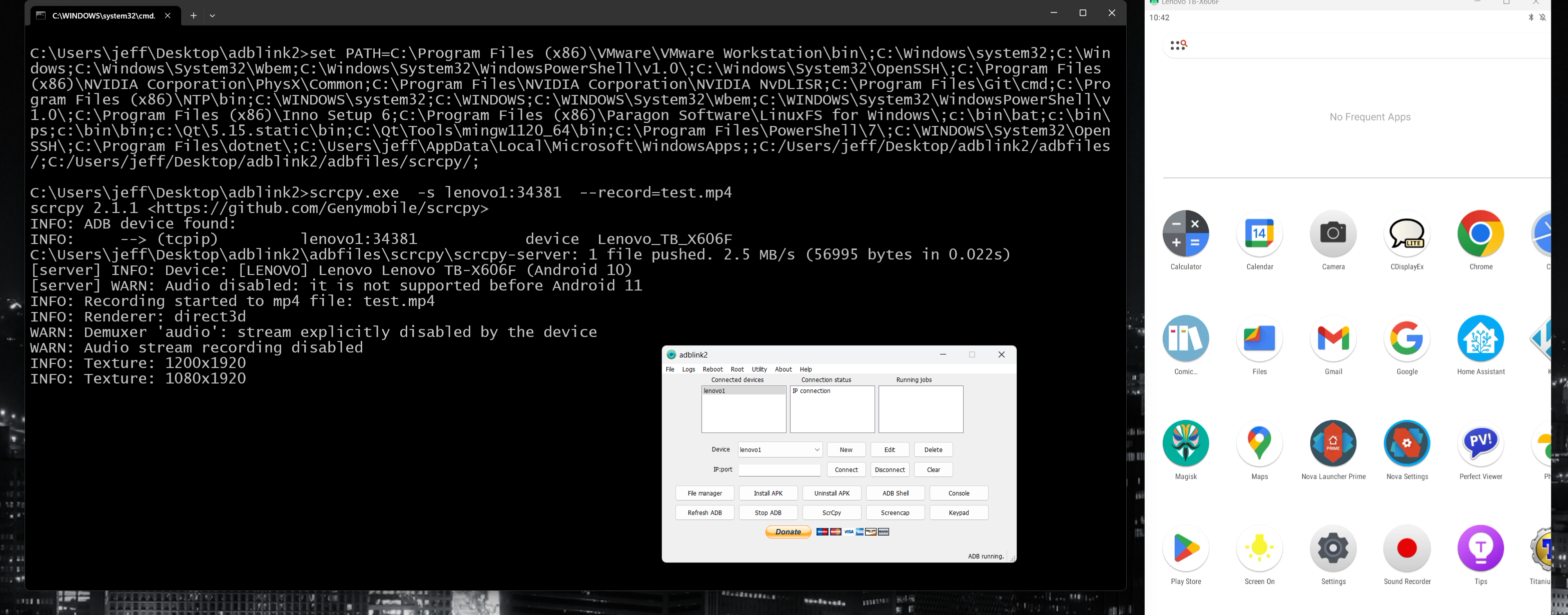Open the Utility menu
The width and height of the screenshot is (1568, 615).
pyautogui.click(x=759, y=369)
